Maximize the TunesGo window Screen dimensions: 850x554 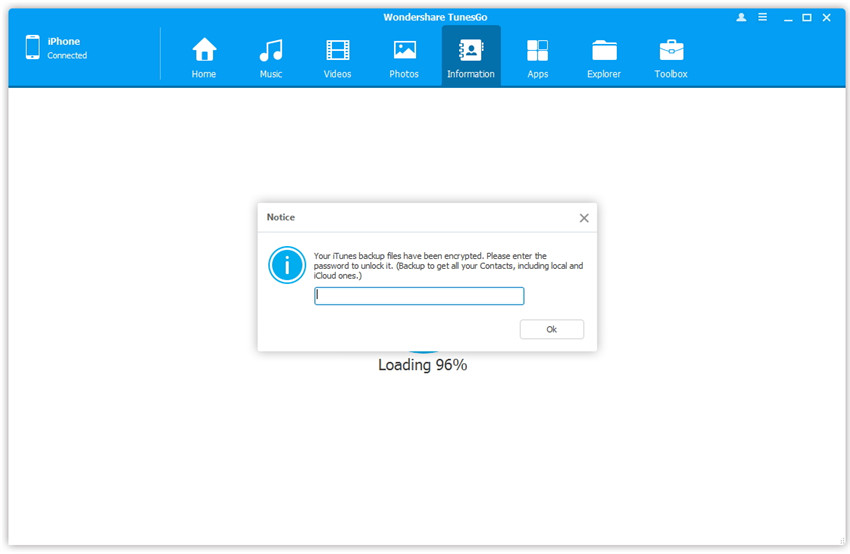[807, 18]
